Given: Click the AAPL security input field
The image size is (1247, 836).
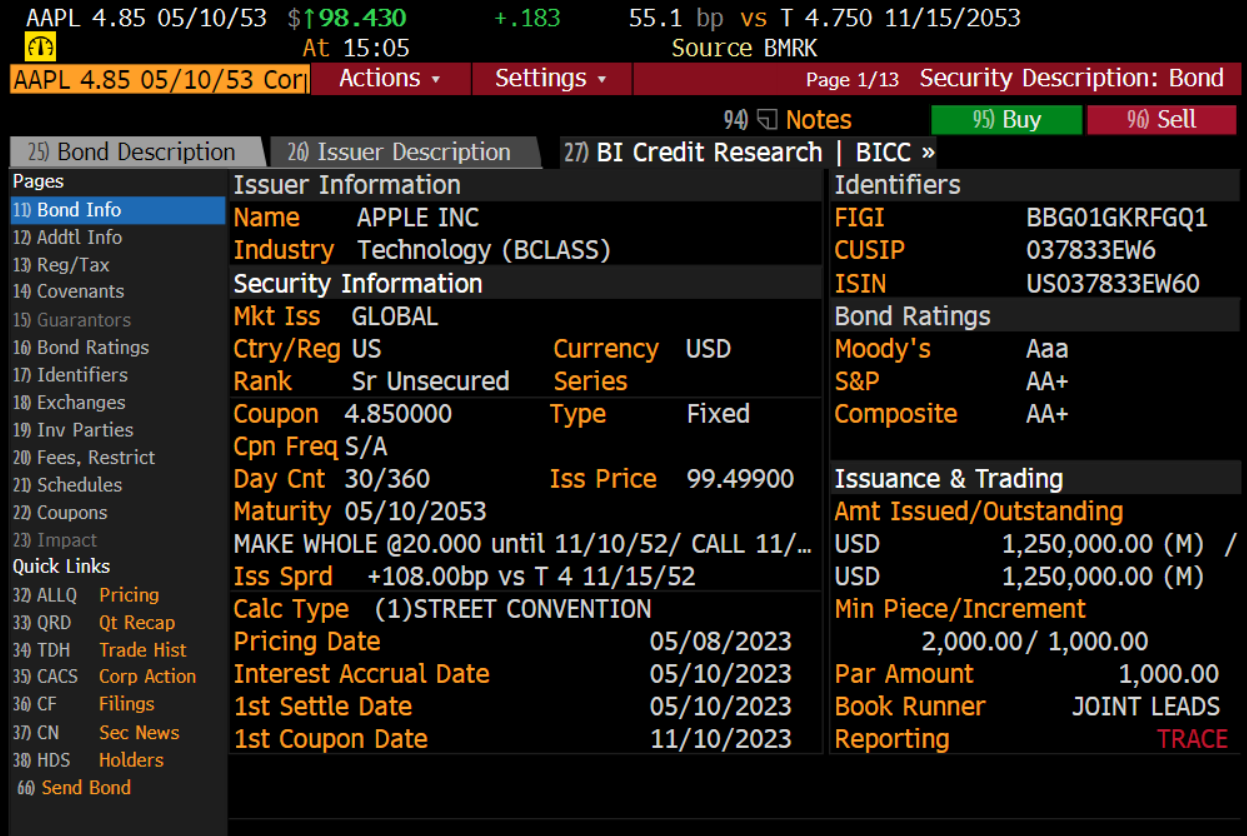Looking at the screenshot, I should [158, 80].
